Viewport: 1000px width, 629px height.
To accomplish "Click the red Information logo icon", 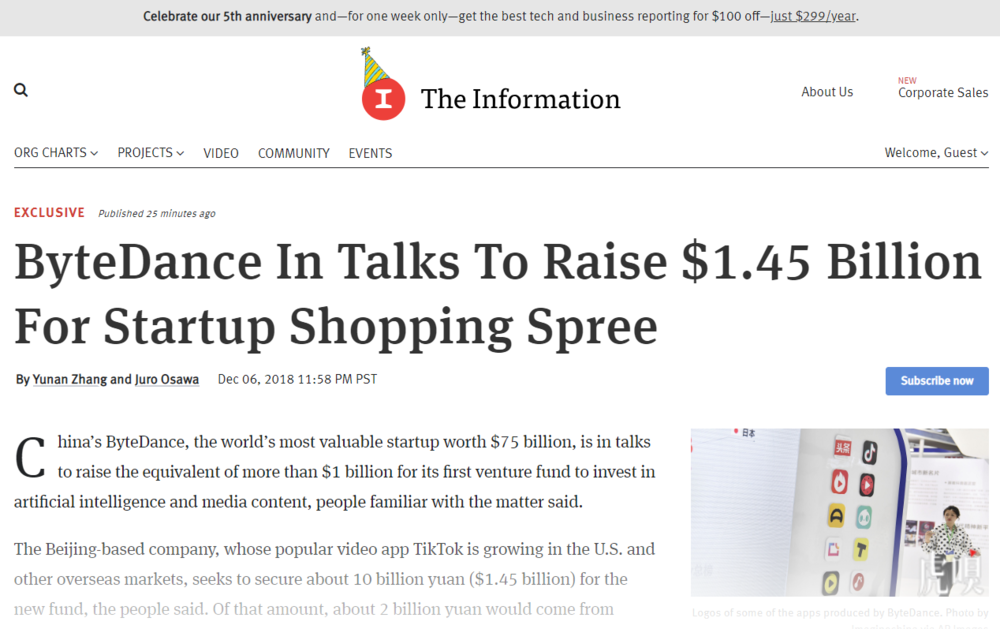I will pos(383,98).
